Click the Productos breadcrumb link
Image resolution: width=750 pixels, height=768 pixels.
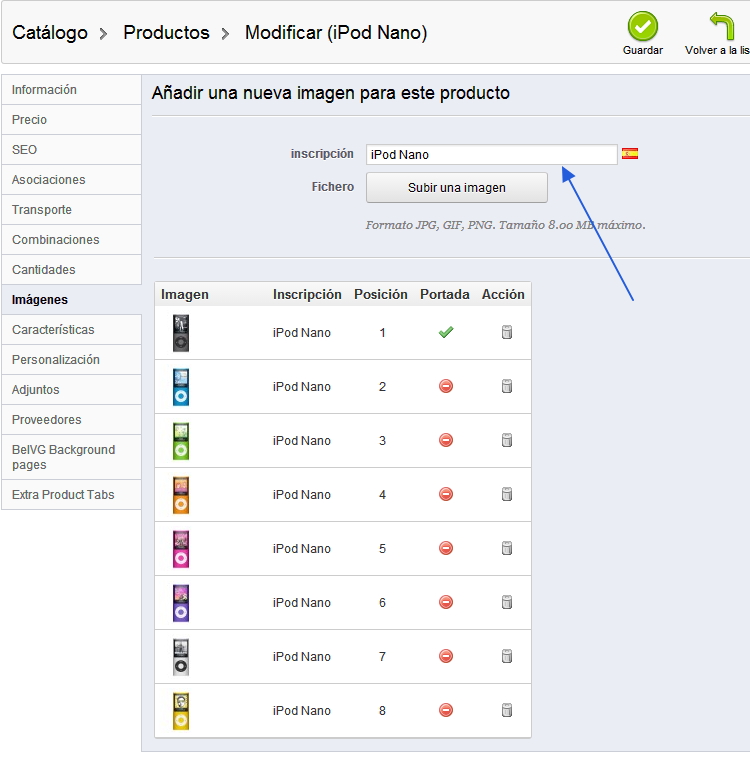point(166,33)
